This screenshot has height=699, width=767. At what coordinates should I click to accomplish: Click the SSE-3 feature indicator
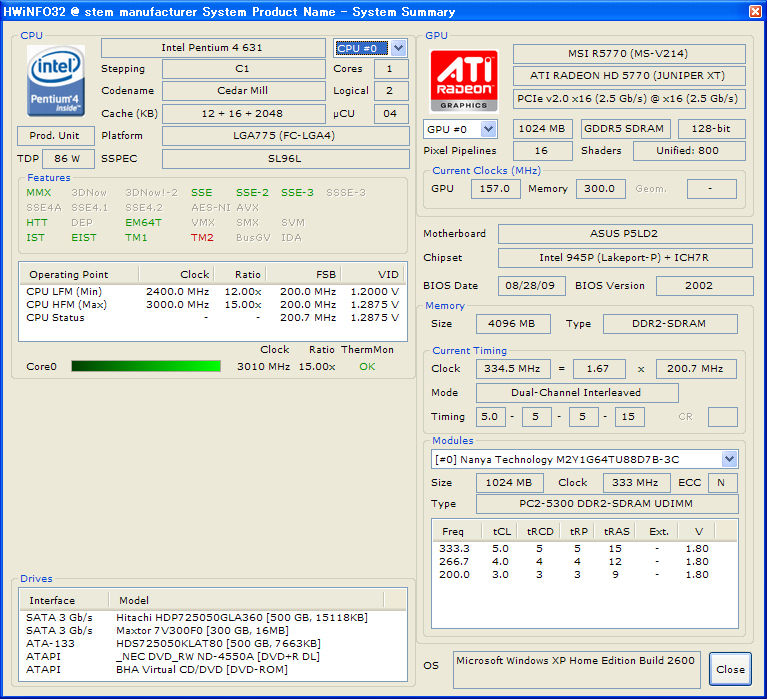click(297, 193)
